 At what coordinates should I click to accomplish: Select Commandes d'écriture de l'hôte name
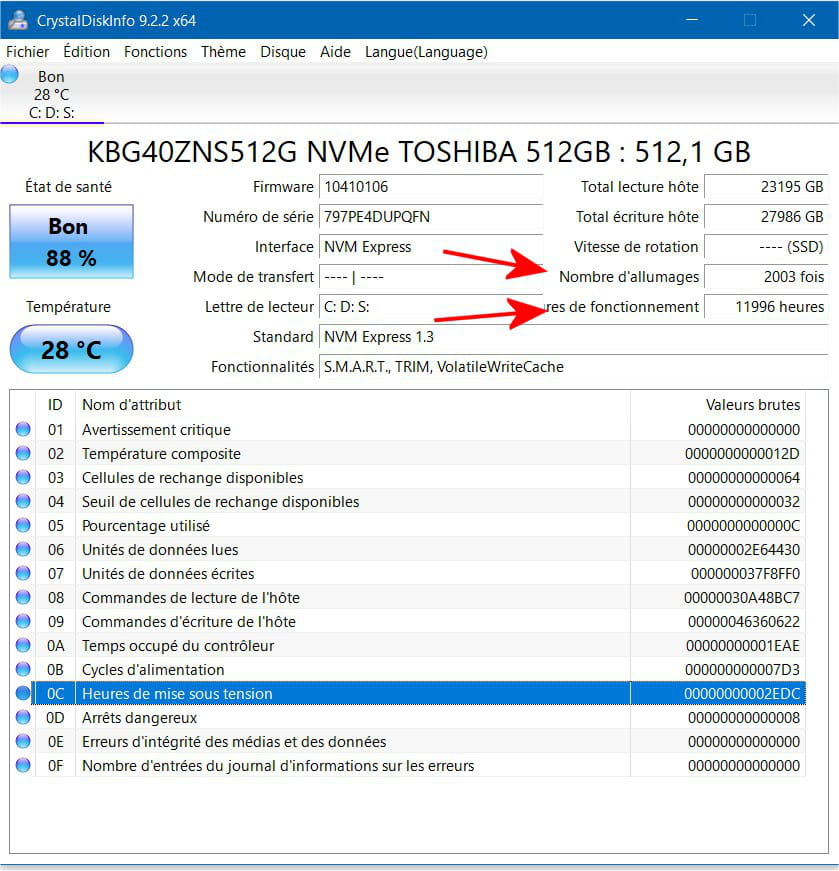pyautogui.click(x=188, y=622)
